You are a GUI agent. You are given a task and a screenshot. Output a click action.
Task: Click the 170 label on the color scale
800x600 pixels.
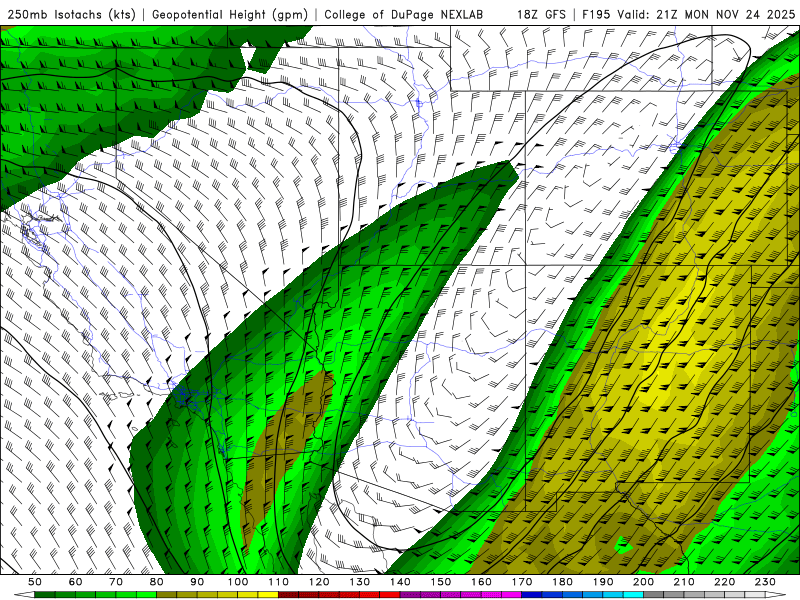(522, 582)
